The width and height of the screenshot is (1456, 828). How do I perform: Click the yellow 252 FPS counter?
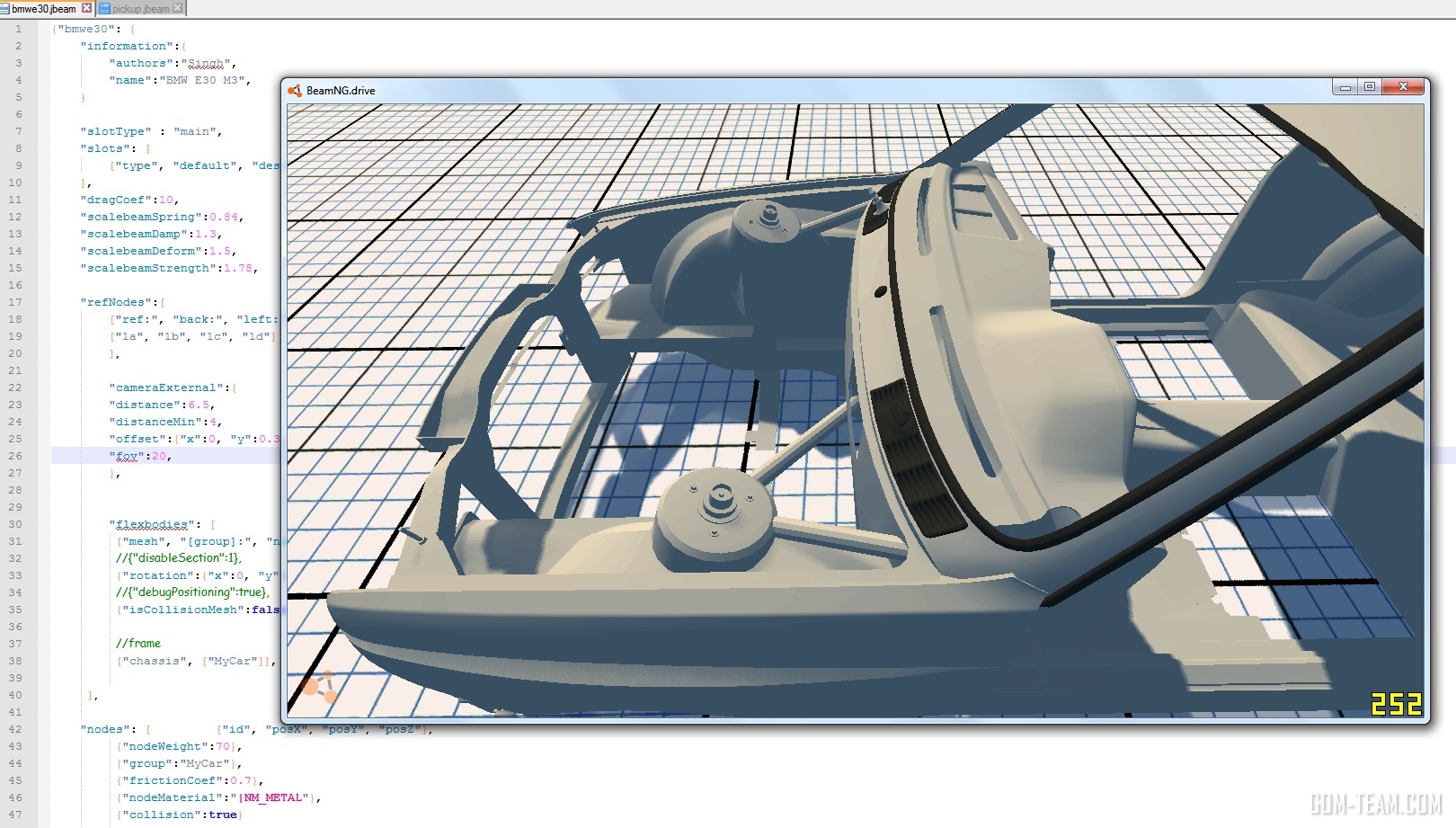pos(1396,704)
